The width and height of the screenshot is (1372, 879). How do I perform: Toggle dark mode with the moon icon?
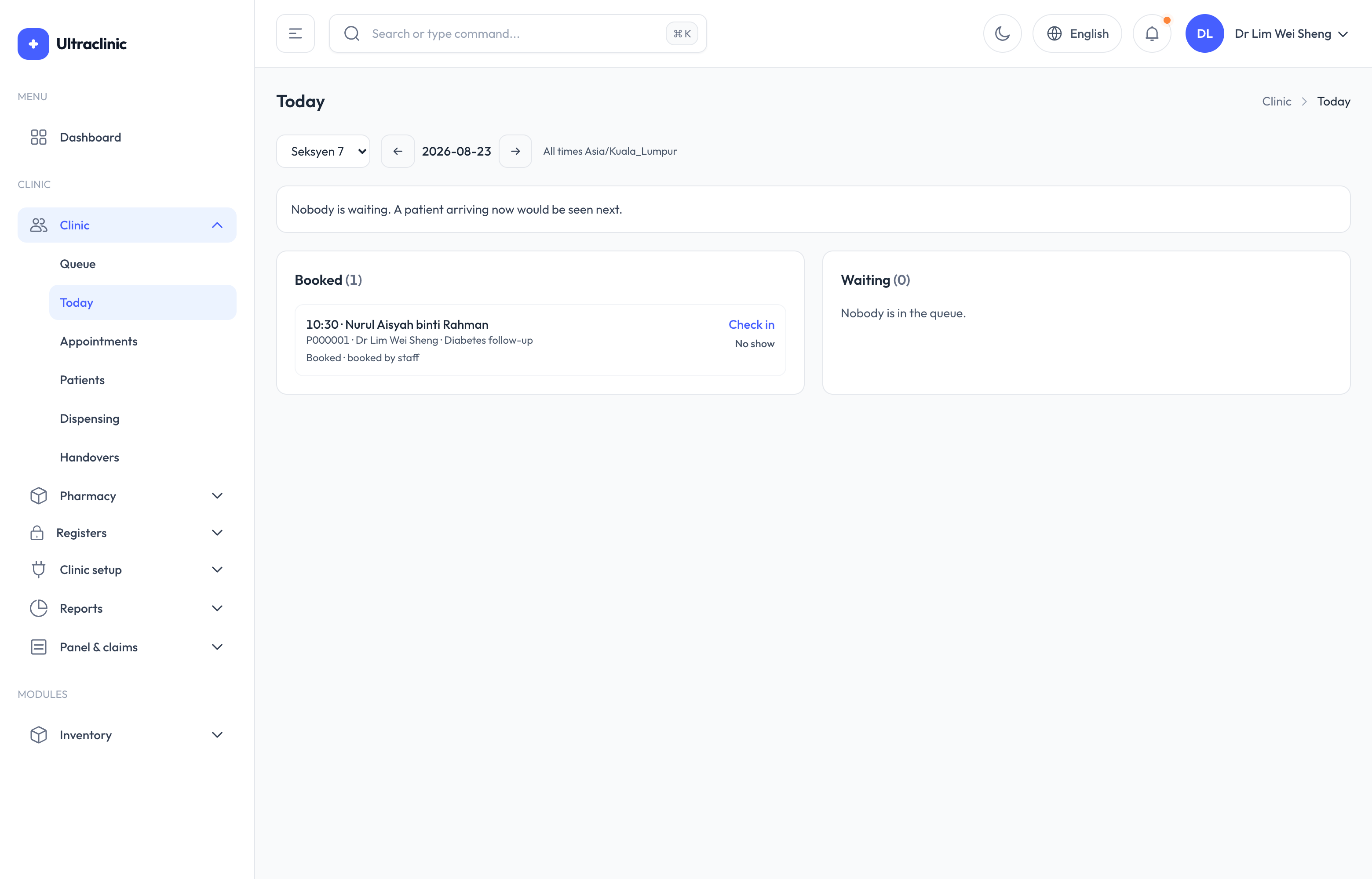pyautogui.click(x=1002, y=34)
